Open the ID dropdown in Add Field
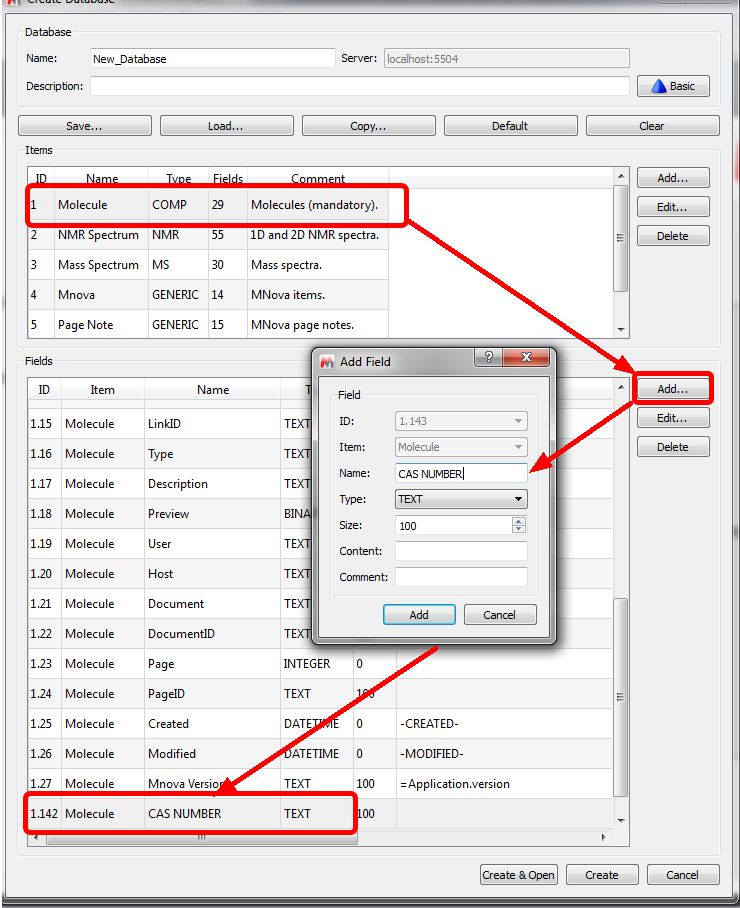This screenshot has width=740, height=908. tap(461, 421)
